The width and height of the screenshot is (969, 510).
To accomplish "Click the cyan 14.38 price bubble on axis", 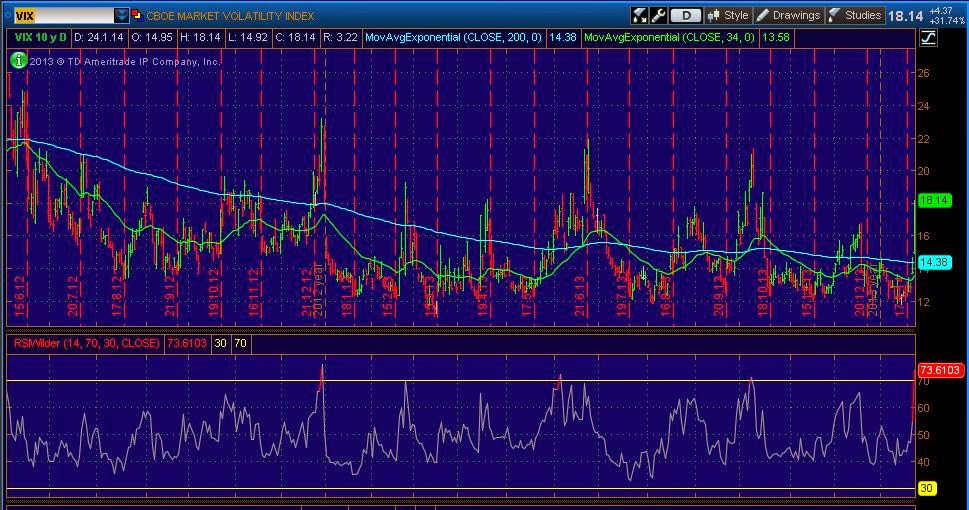I will pos(934,263).
